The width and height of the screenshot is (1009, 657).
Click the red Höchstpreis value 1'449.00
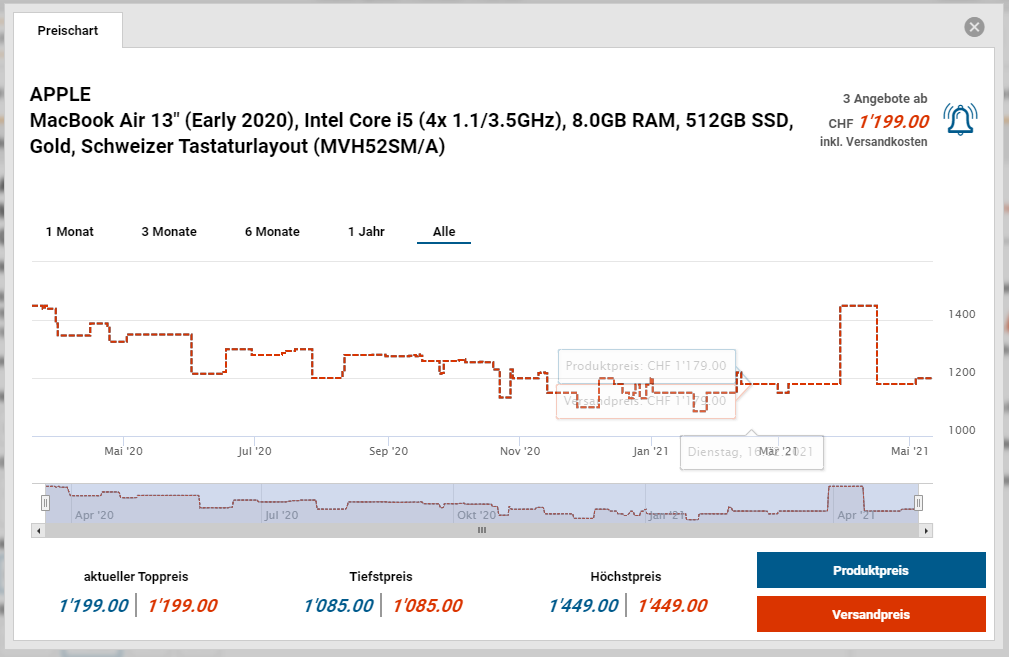point(672,605)
